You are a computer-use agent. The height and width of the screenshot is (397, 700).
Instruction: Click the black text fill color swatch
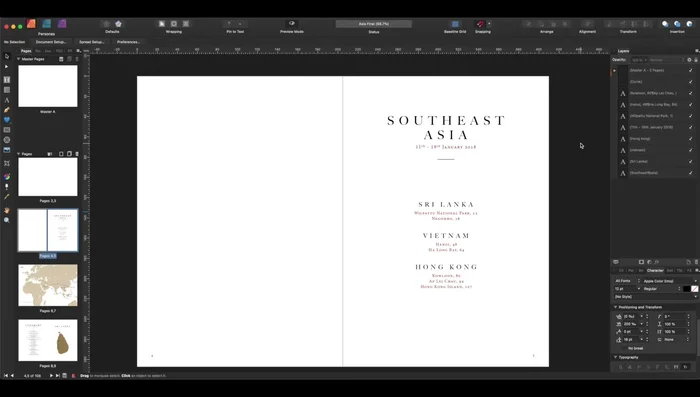tap(686, 289)
